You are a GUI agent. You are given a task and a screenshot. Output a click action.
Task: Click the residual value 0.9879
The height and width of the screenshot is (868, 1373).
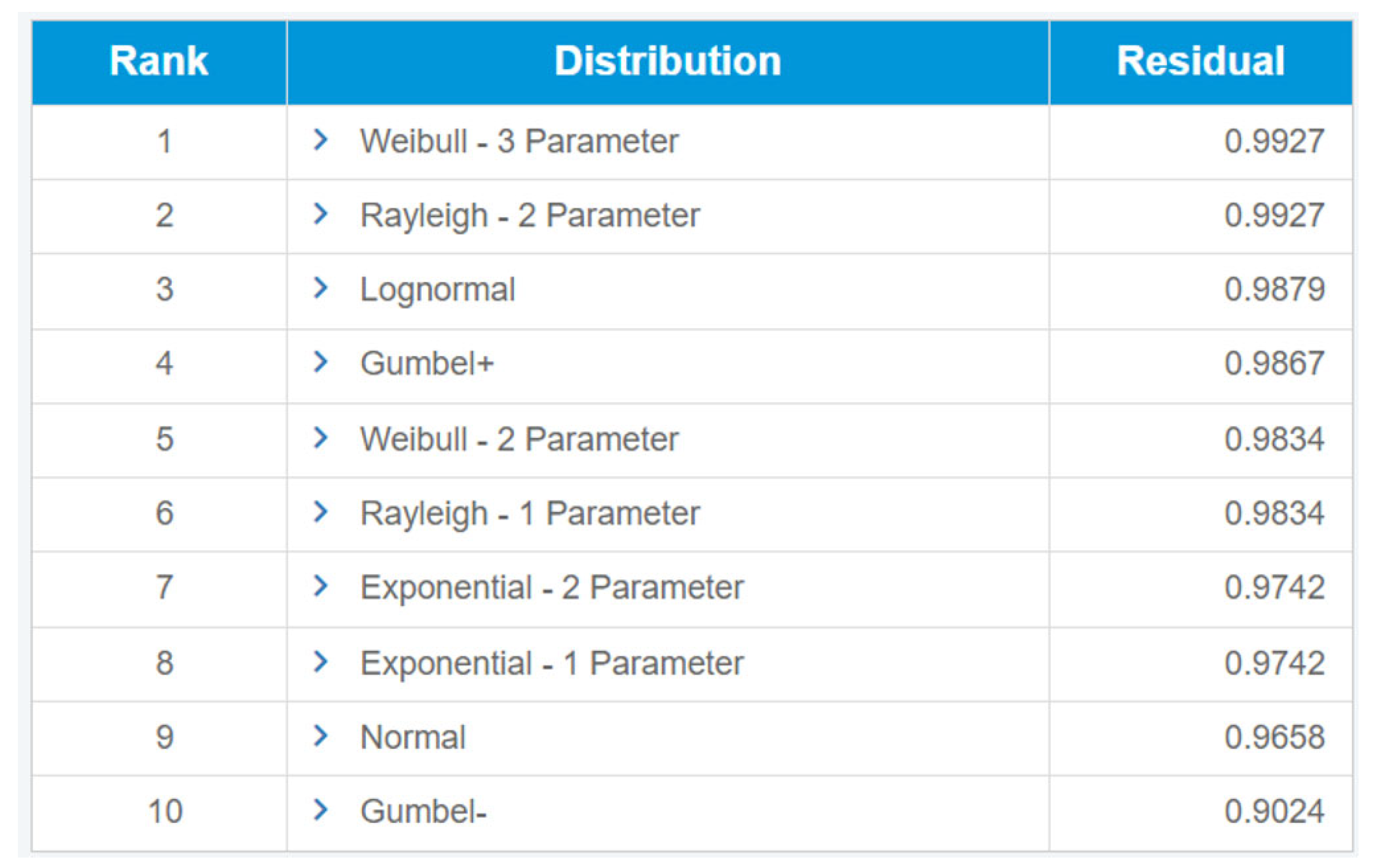tap(1274, 289)
